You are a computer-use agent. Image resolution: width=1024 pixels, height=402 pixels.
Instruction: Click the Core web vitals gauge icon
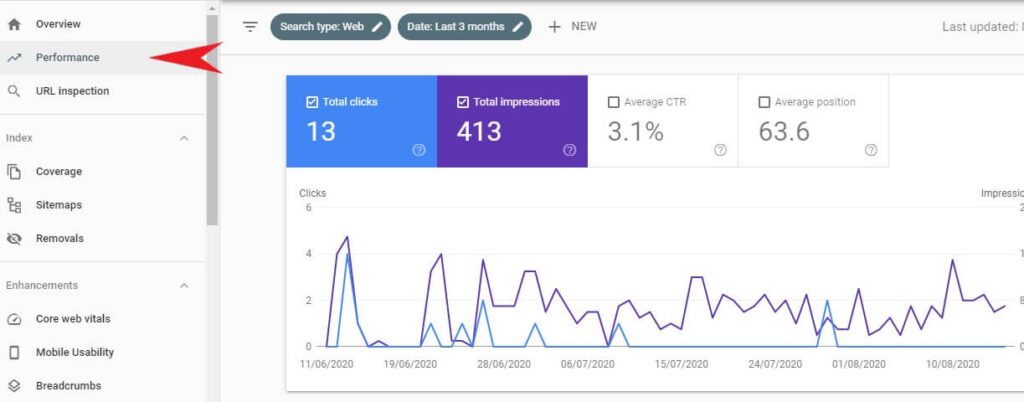click(x=14, y=319)
